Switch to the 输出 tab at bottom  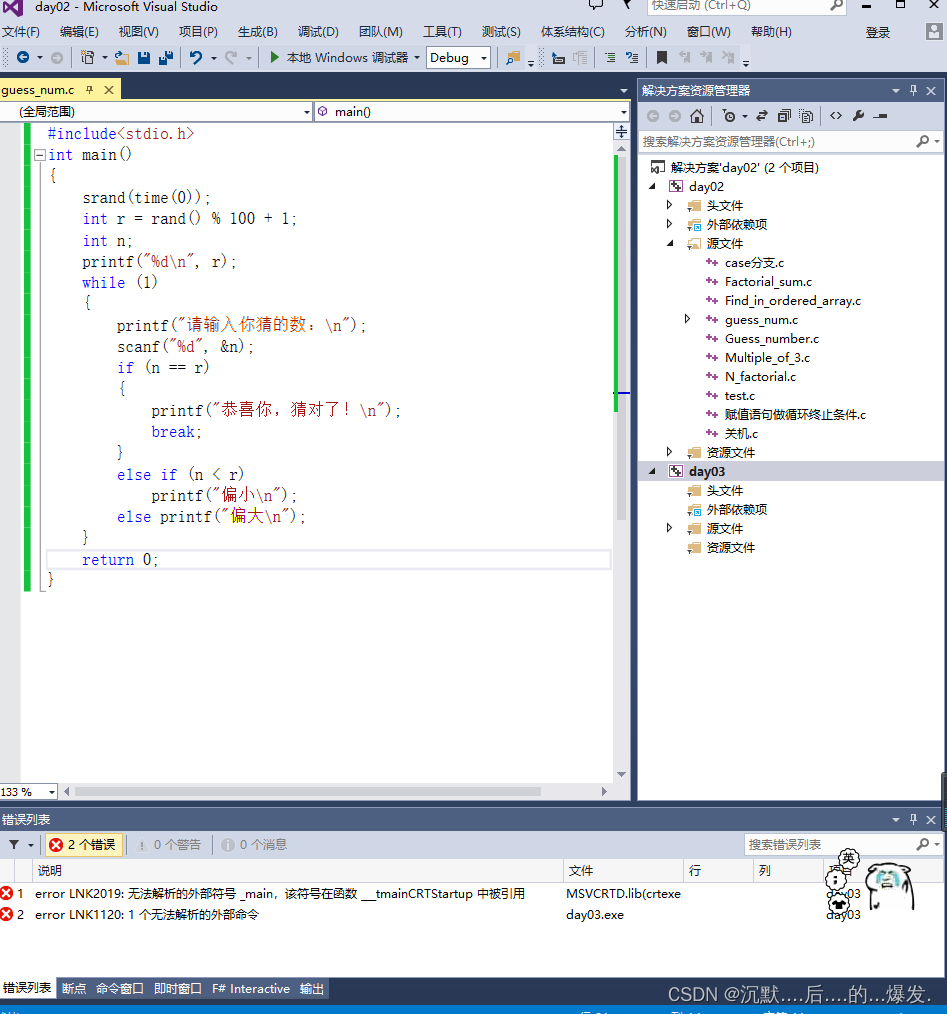coord(310,988)
